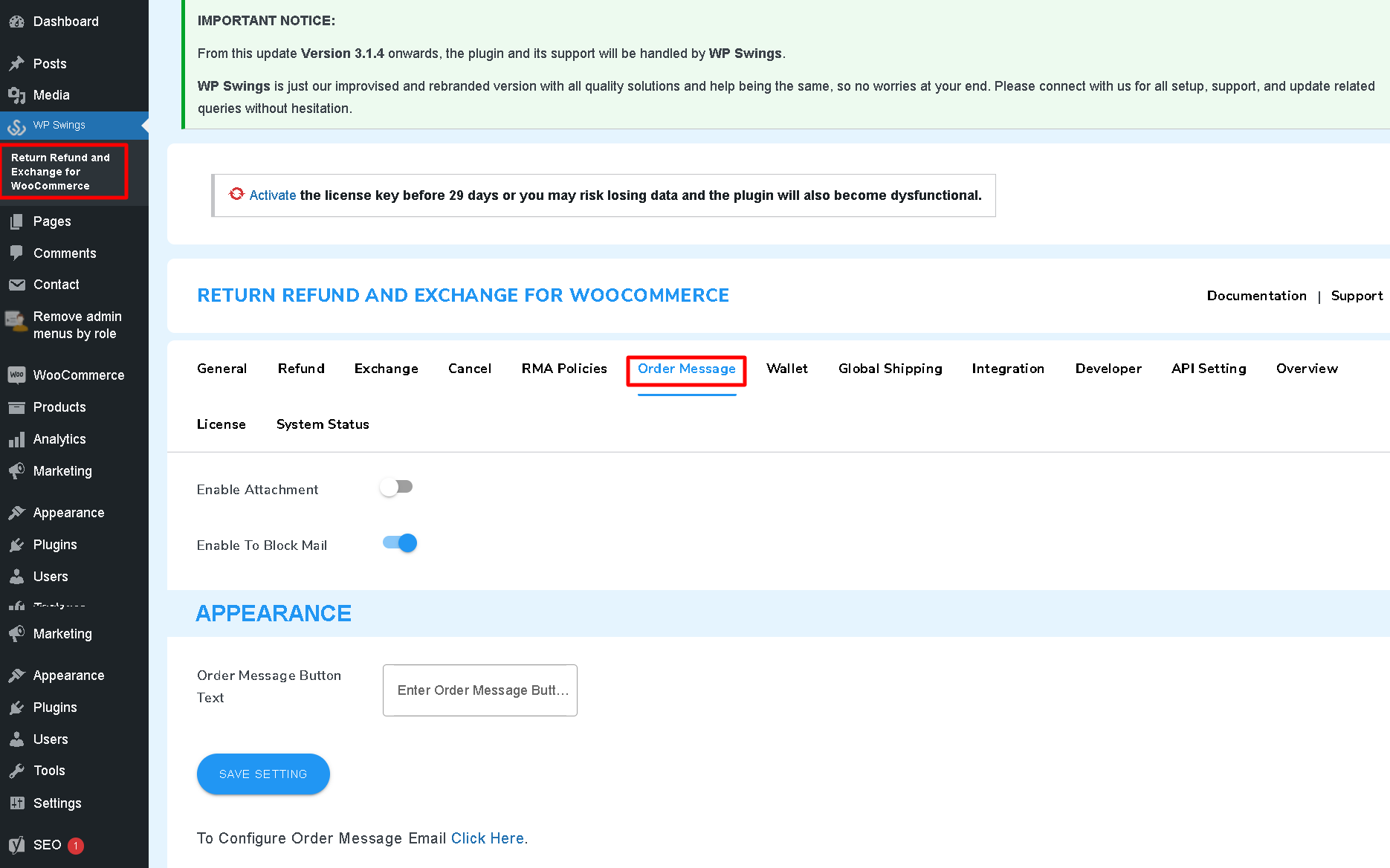
Task: Click Here link for email configuration
Action: pos(488,838)
